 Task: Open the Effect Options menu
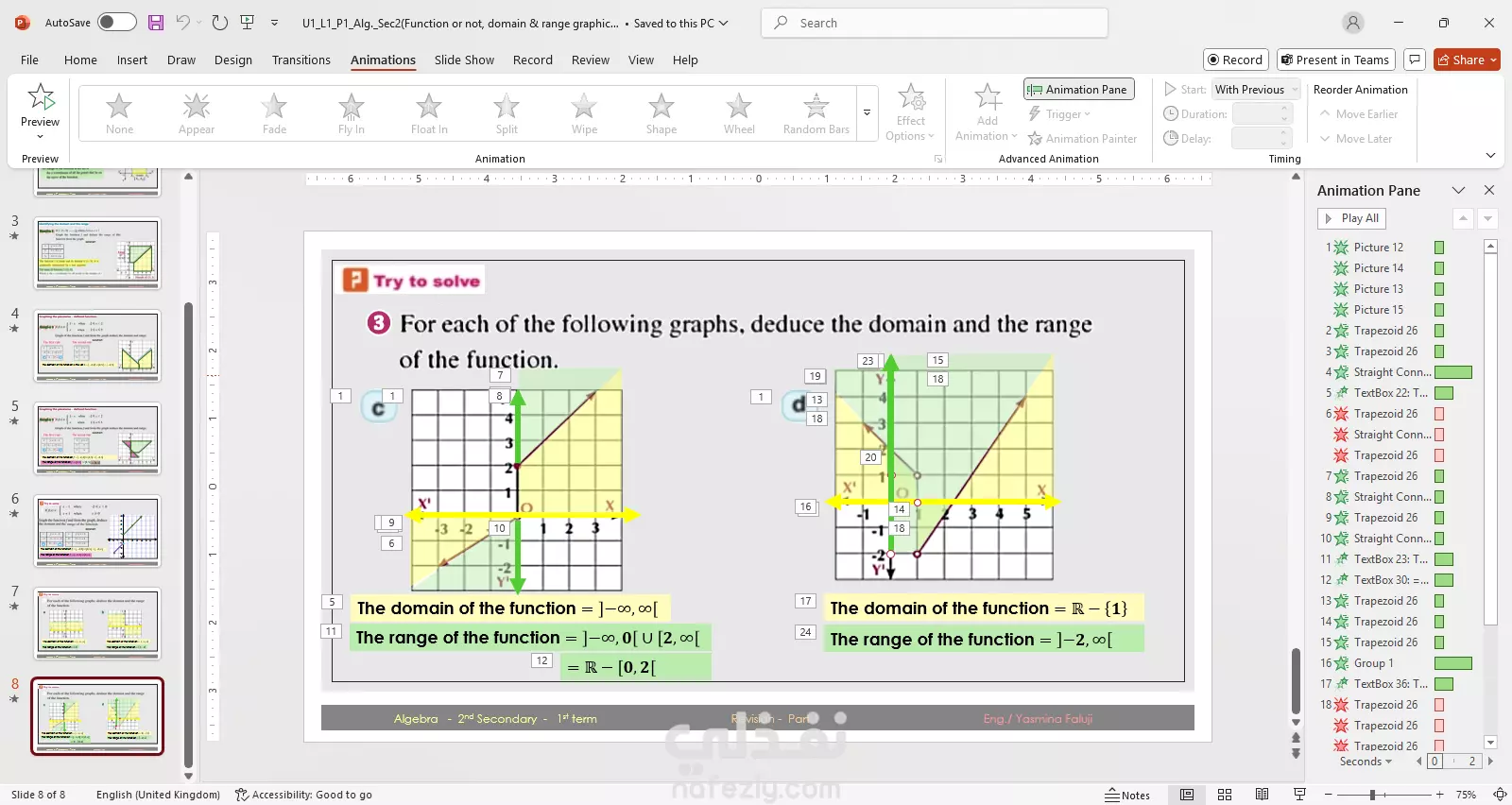click(x=910, y=111)
